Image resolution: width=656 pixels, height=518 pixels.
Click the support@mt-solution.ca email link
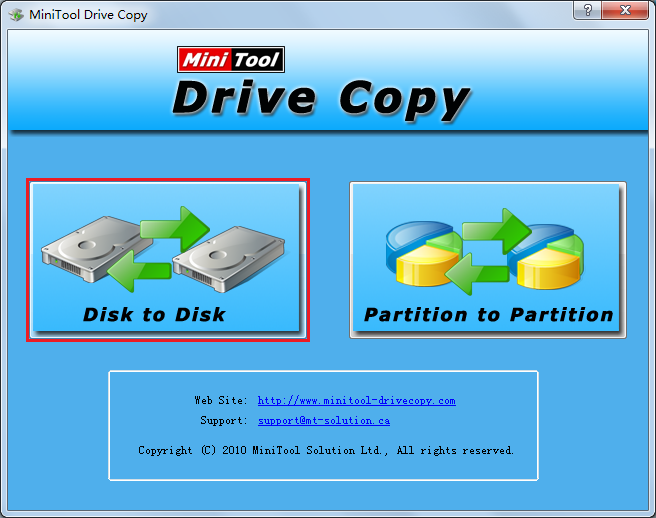(324, 421)
